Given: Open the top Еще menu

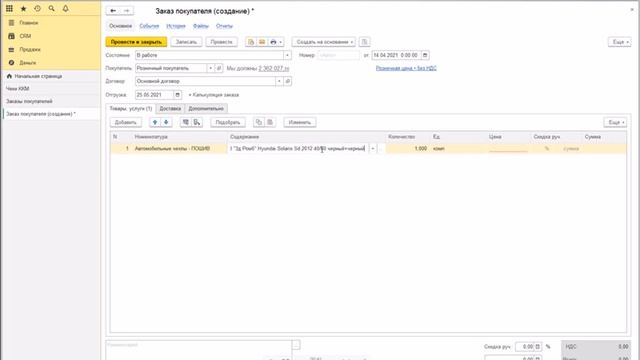Looking at the screenshot, I should (620, 42).
